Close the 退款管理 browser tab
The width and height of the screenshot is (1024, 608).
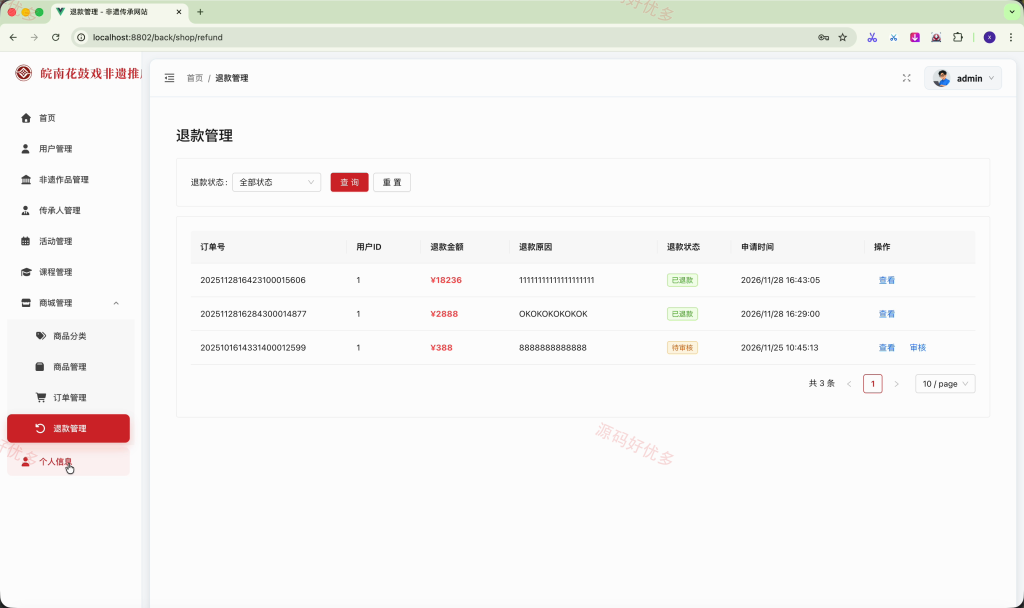(179, 12)
